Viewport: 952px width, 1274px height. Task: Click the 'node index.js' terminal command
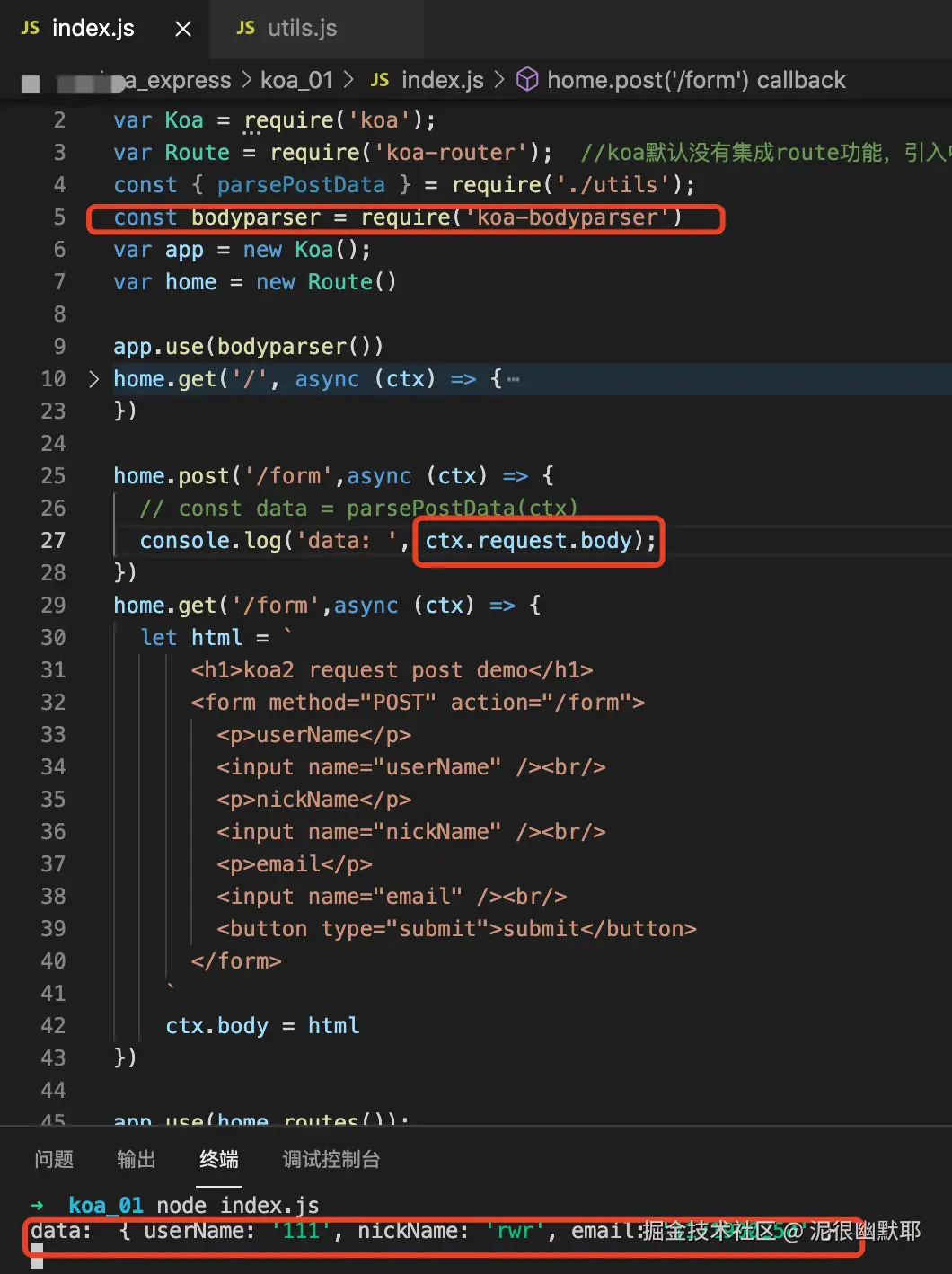click(238, 1205)
